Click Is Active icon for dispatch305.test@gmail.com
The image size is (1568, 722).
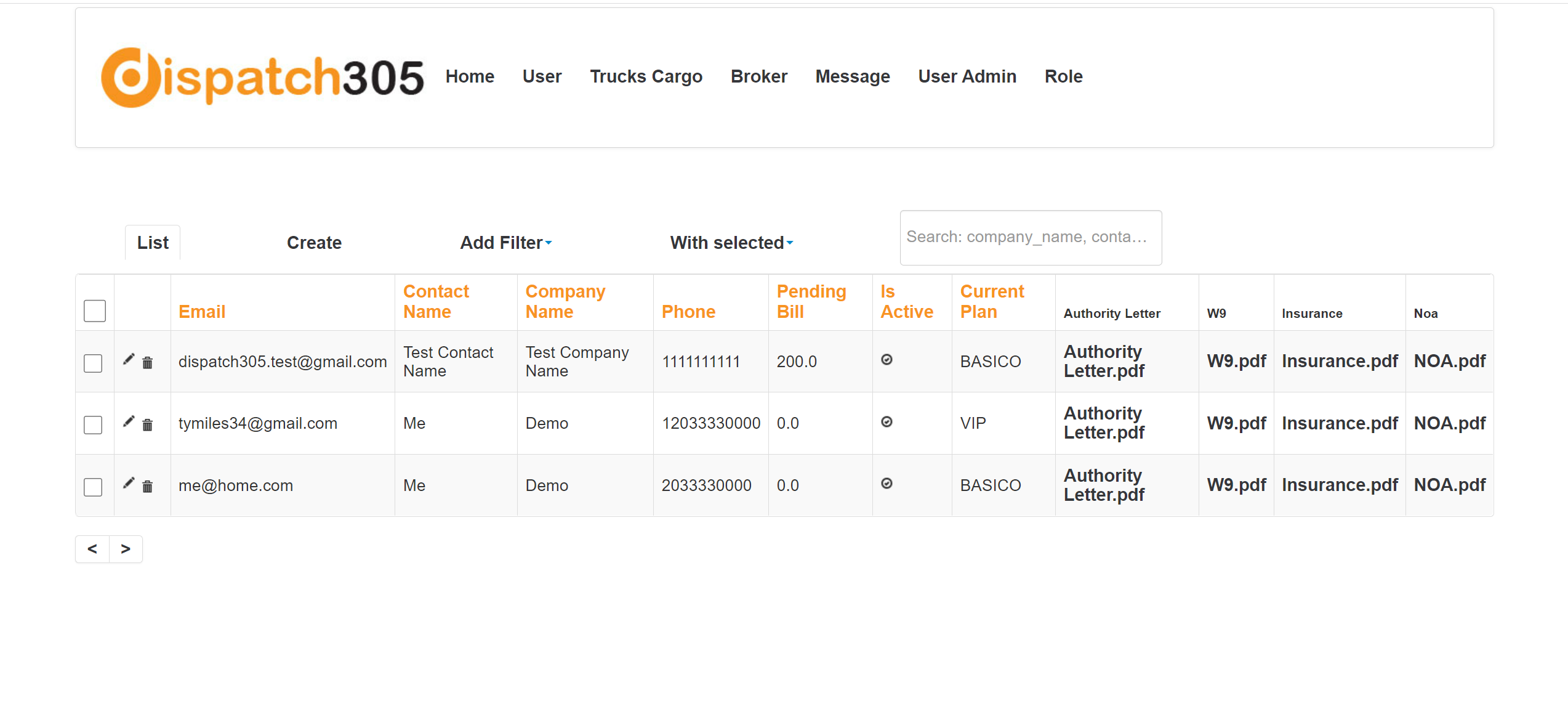pyautogui.click(x=887, y=360)
